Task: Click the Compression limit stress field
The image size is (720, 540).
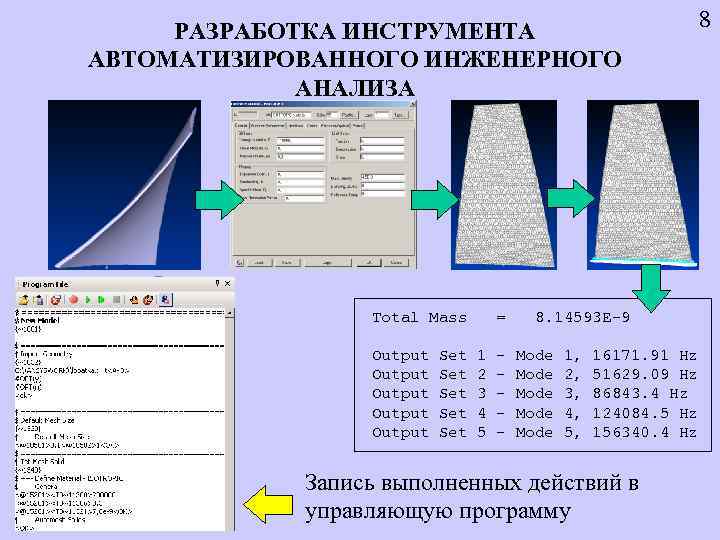Action: (382, 149)
